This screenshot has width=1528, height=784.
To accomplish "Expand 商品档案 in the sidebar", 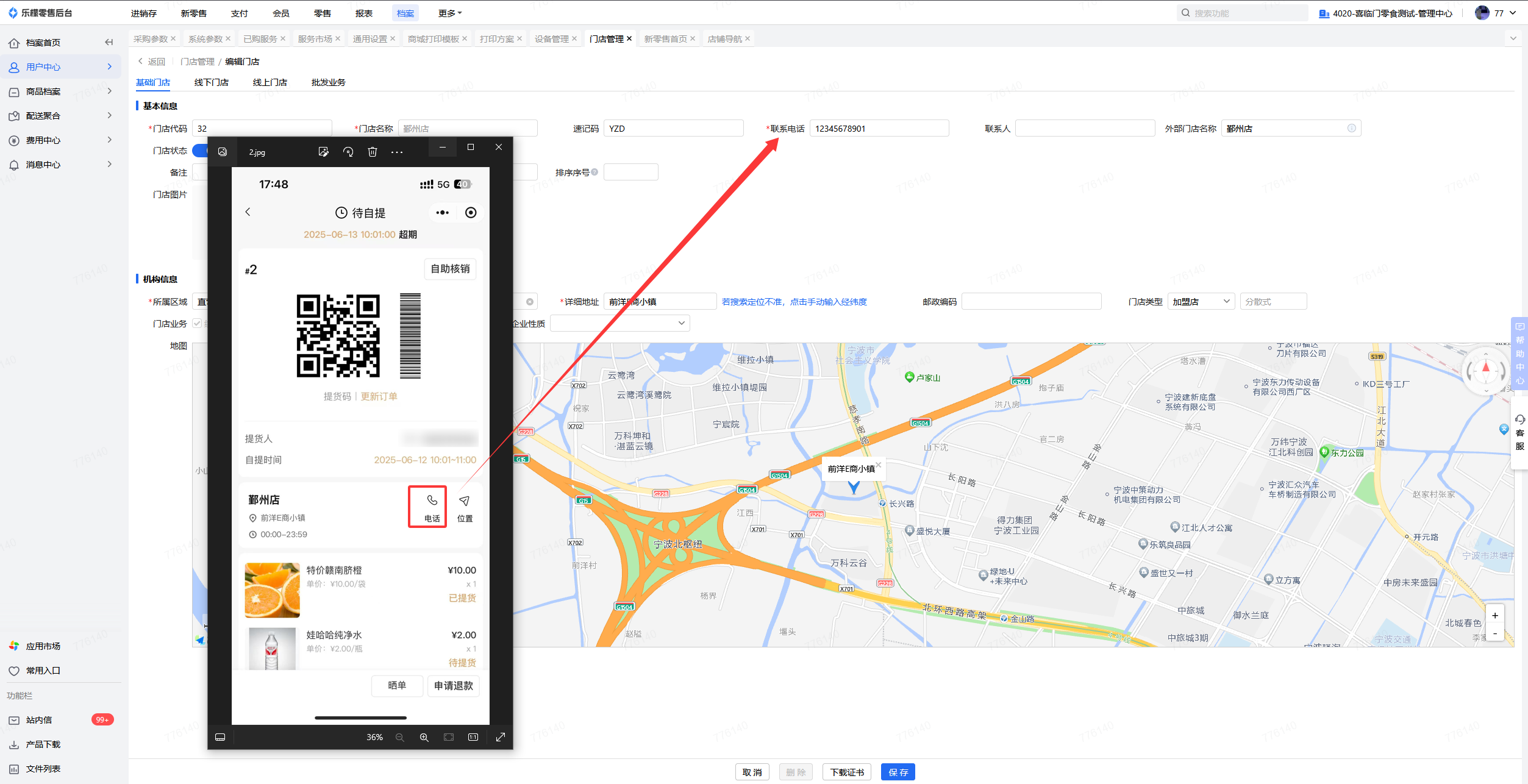I will 61,91.
